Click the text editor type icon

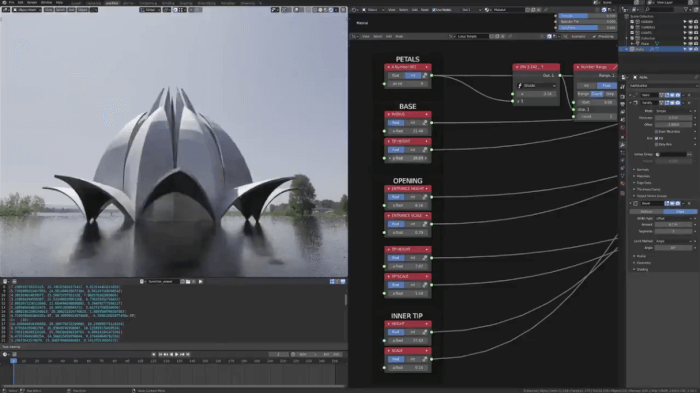(x=5, y=282)
